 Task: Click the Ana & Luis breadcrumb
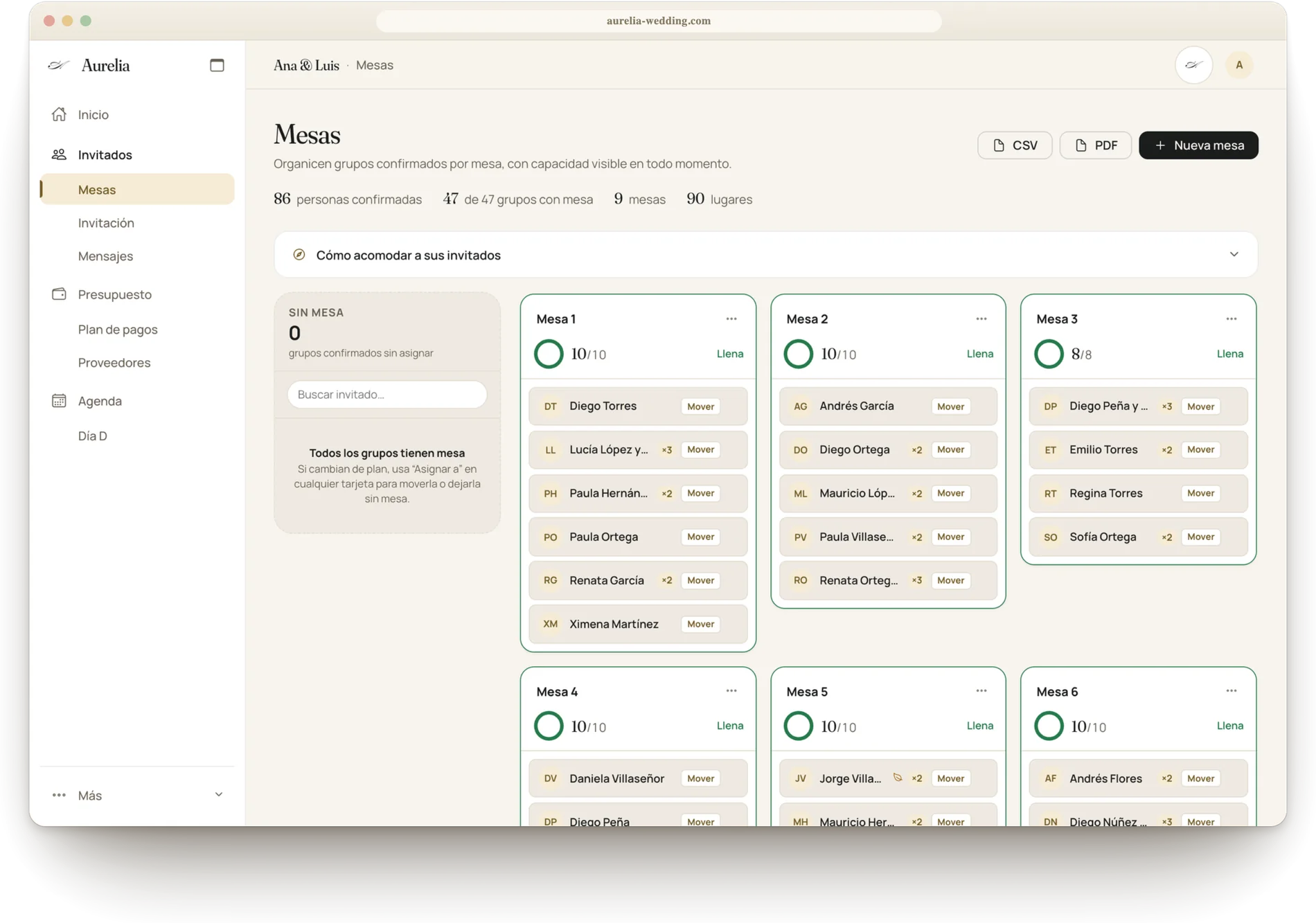click(306, 65)
